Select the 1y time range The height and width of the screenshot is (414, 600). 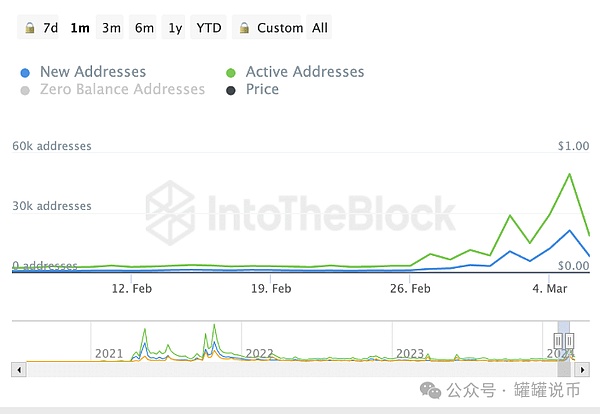pos(176,28)
